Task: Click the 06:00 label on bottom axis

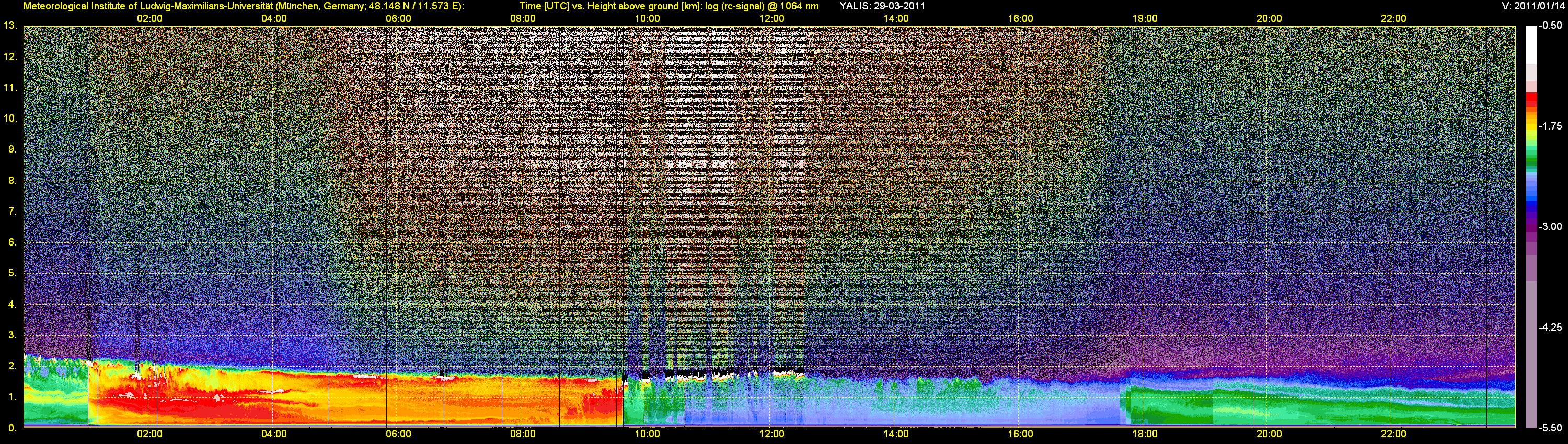Action: [398, 434]
